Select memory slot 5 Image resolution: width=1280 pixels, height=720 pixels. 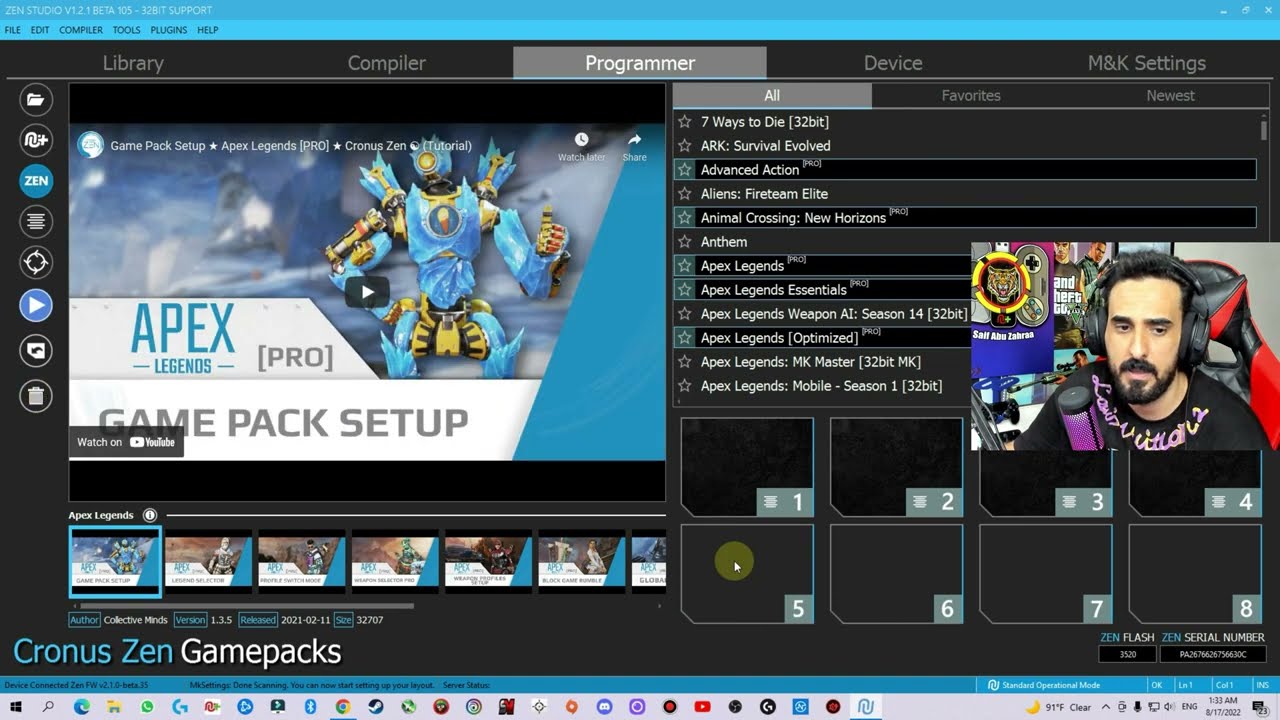click(x=747, y=574)
